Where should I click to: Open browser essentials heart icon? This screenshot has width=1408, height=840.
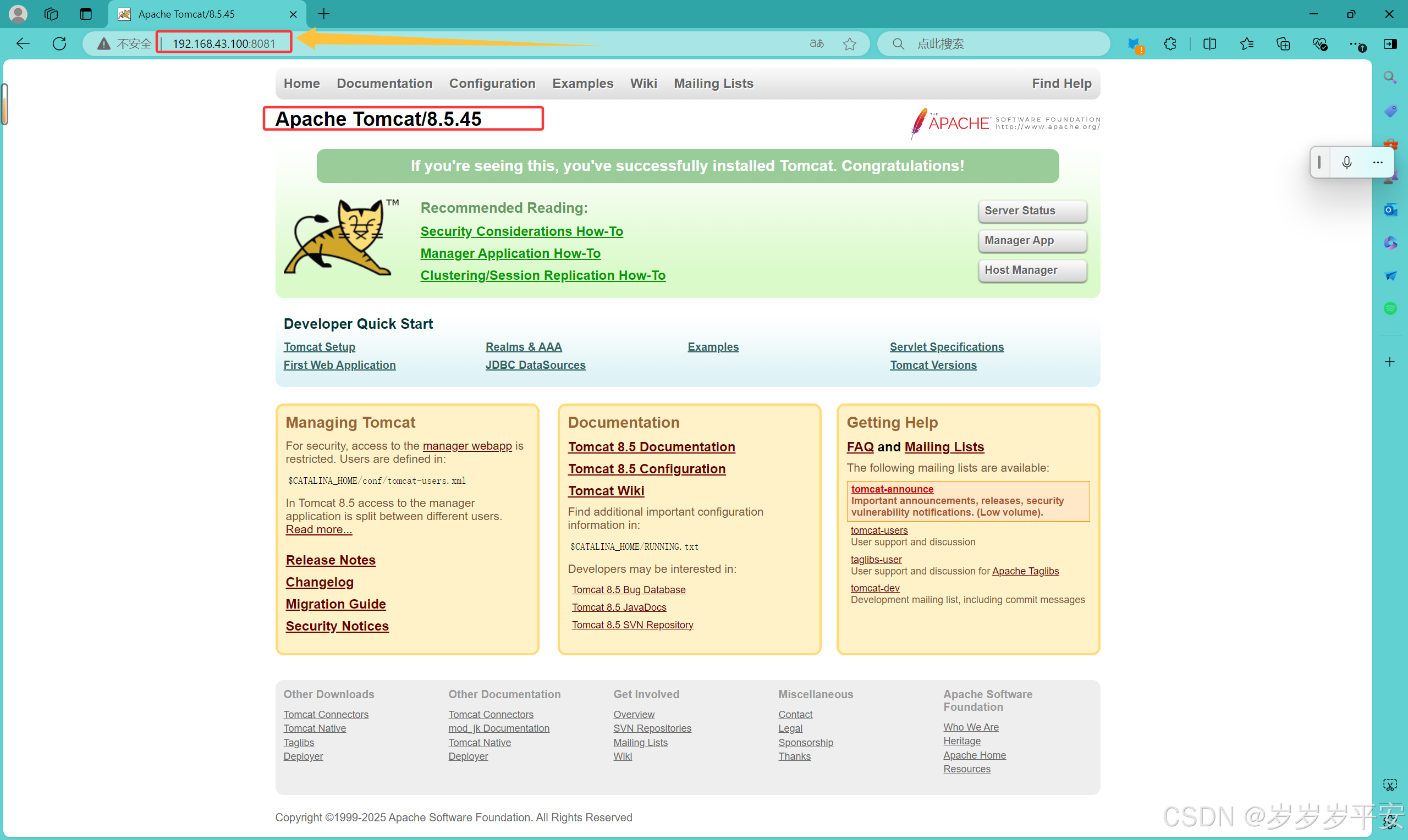pos(1319,43)
